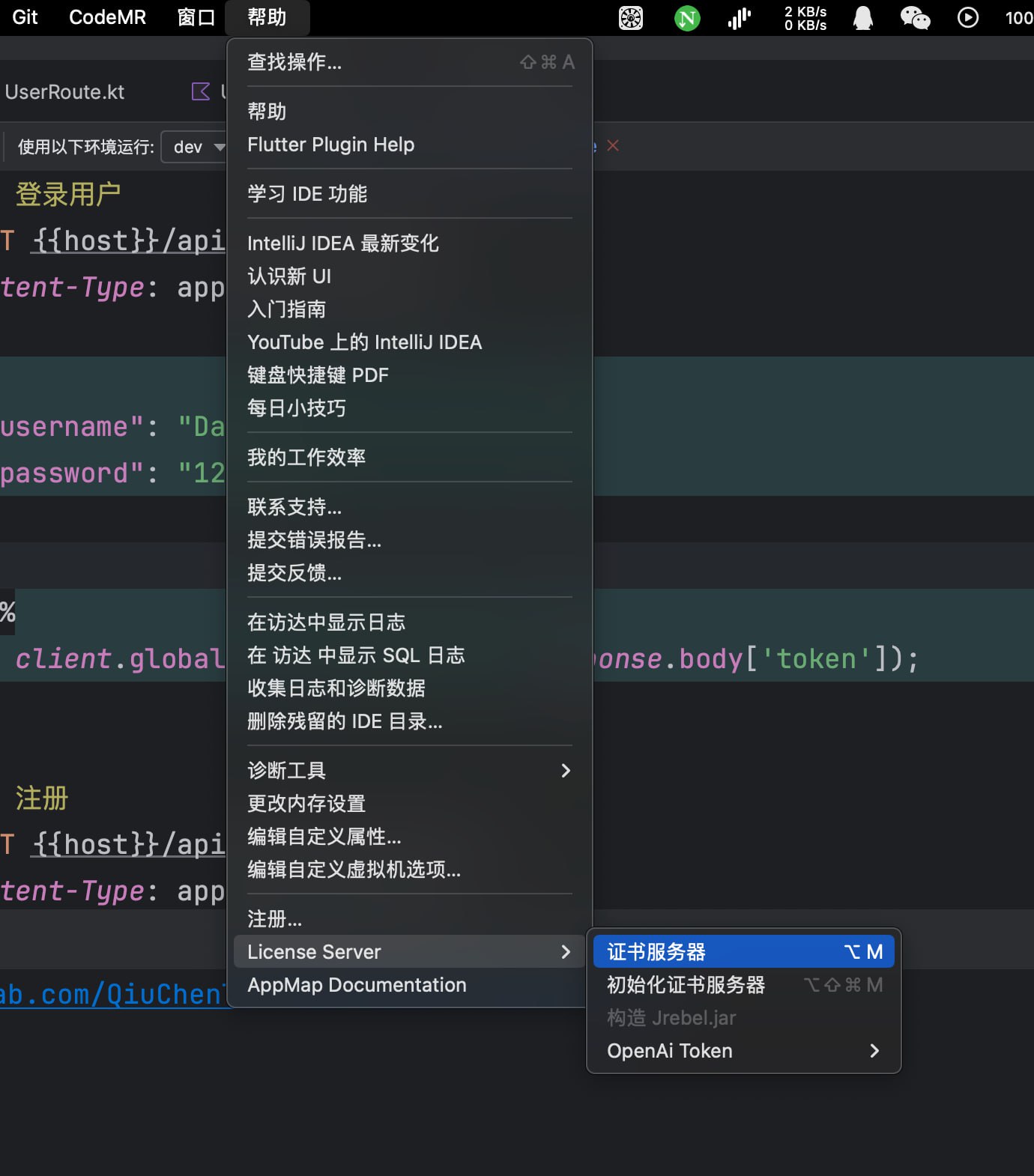This screenshot has width=1034, height=1176.
Task: Click the 使用以下环境运行 label
Action: point(86,147)
